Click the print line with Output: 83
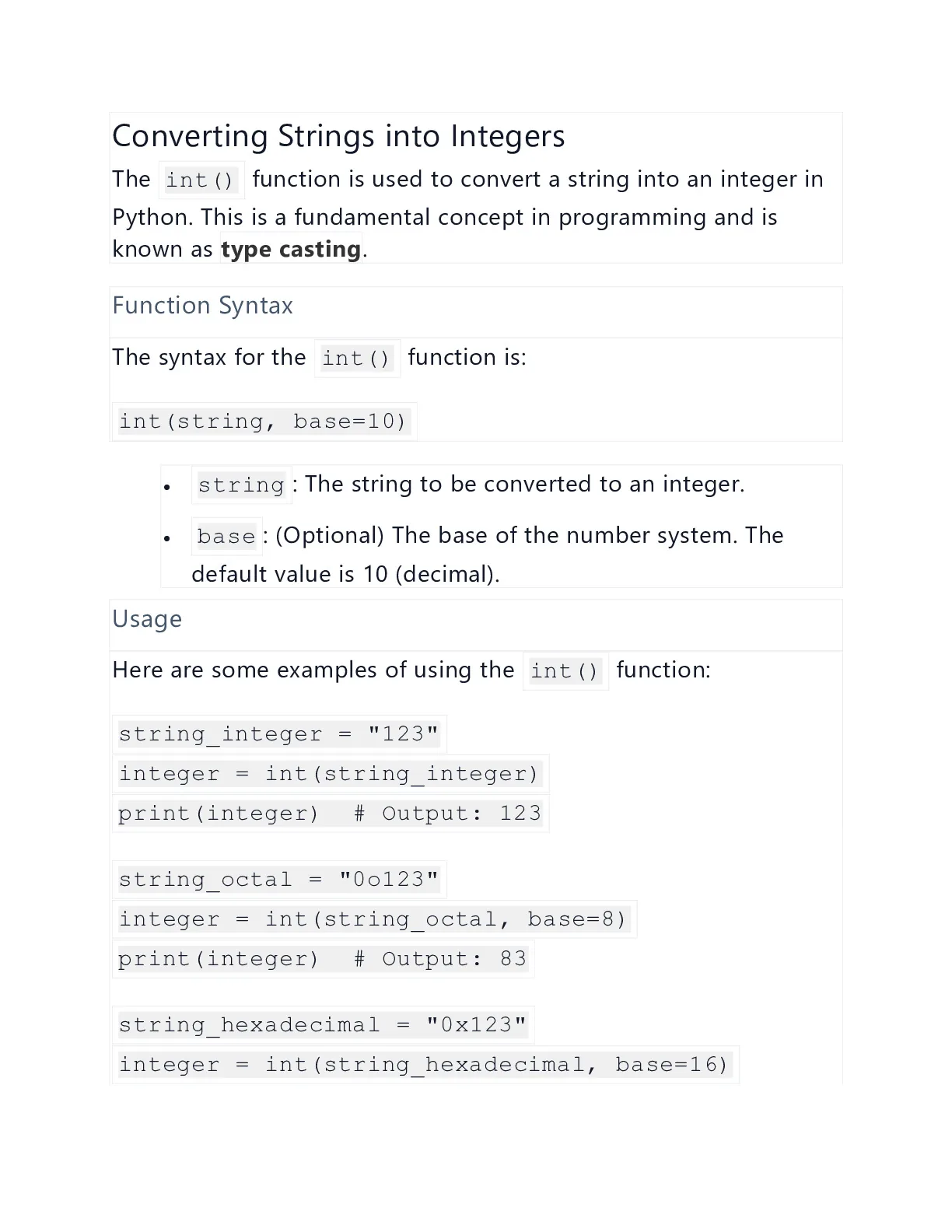This screenshot has width=952, height=1232. coord(323,959)
